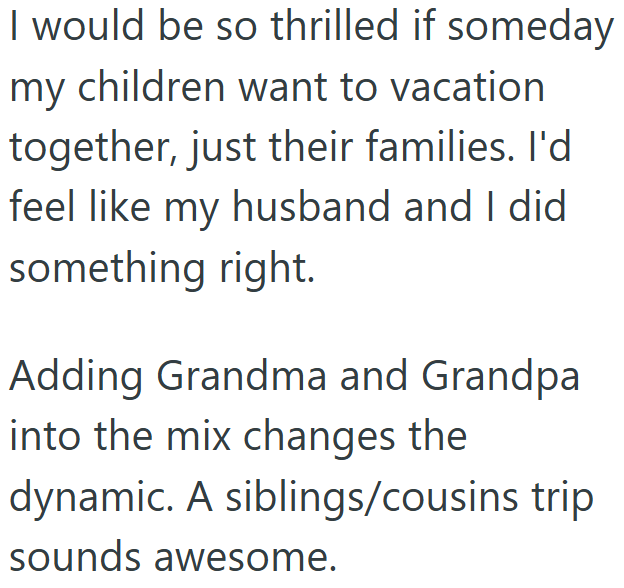
Task: Click the word "awesome"
Action: [x=248, y=558]
